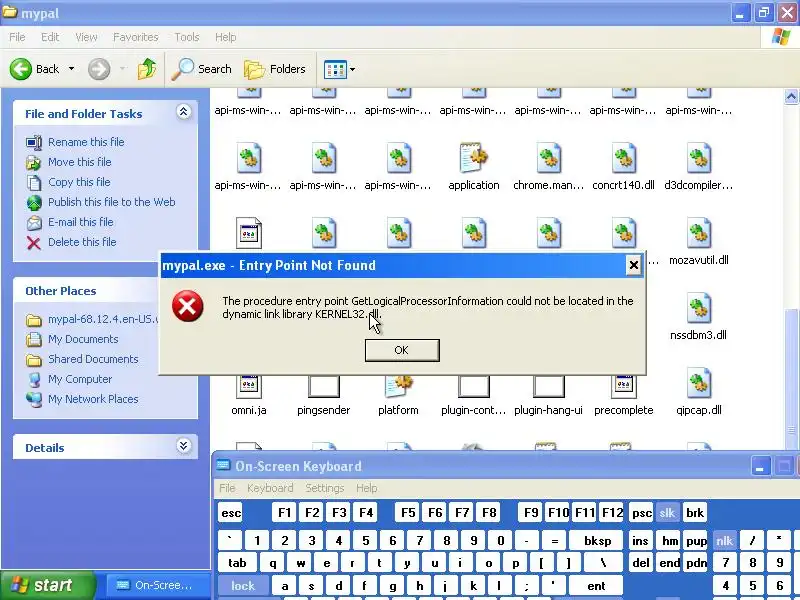Select the d3dcompiler dll file icon
The height and width of the screenshot is (600, 800).
698,158
